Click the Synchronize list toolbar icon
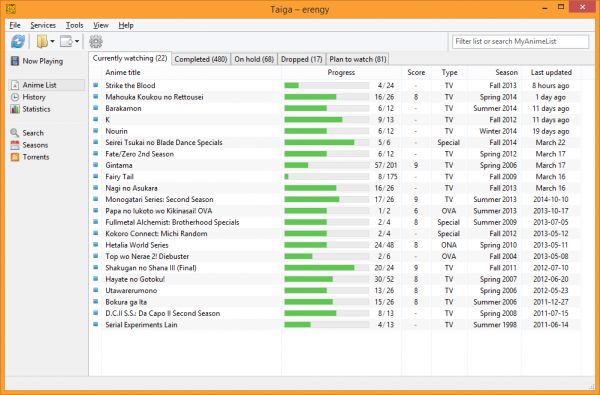 [x=18, y=41]
